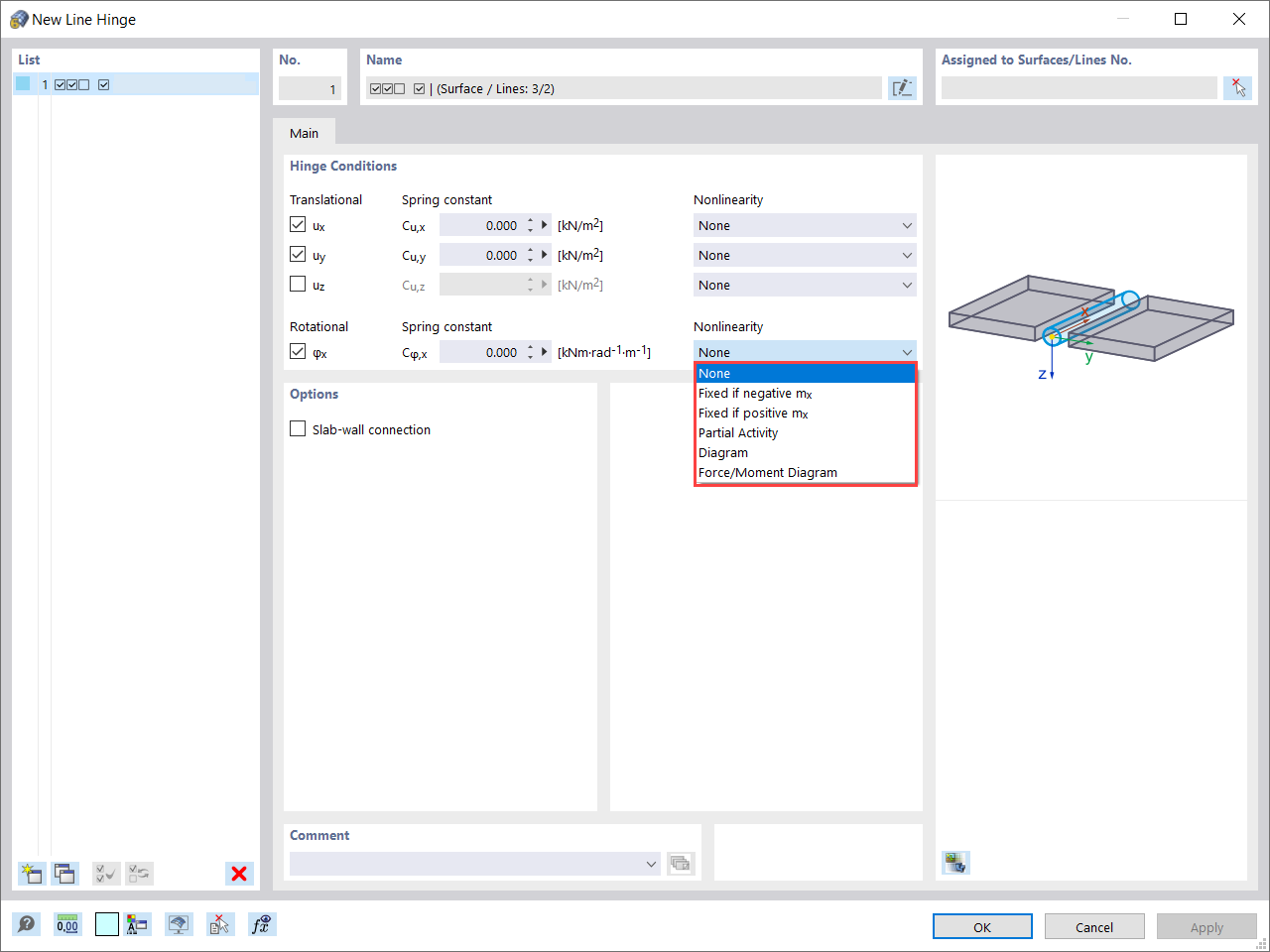1270x952 pixels.
Task: Enable the Slab-wall connection option
Action: click(x=297, y=428)
